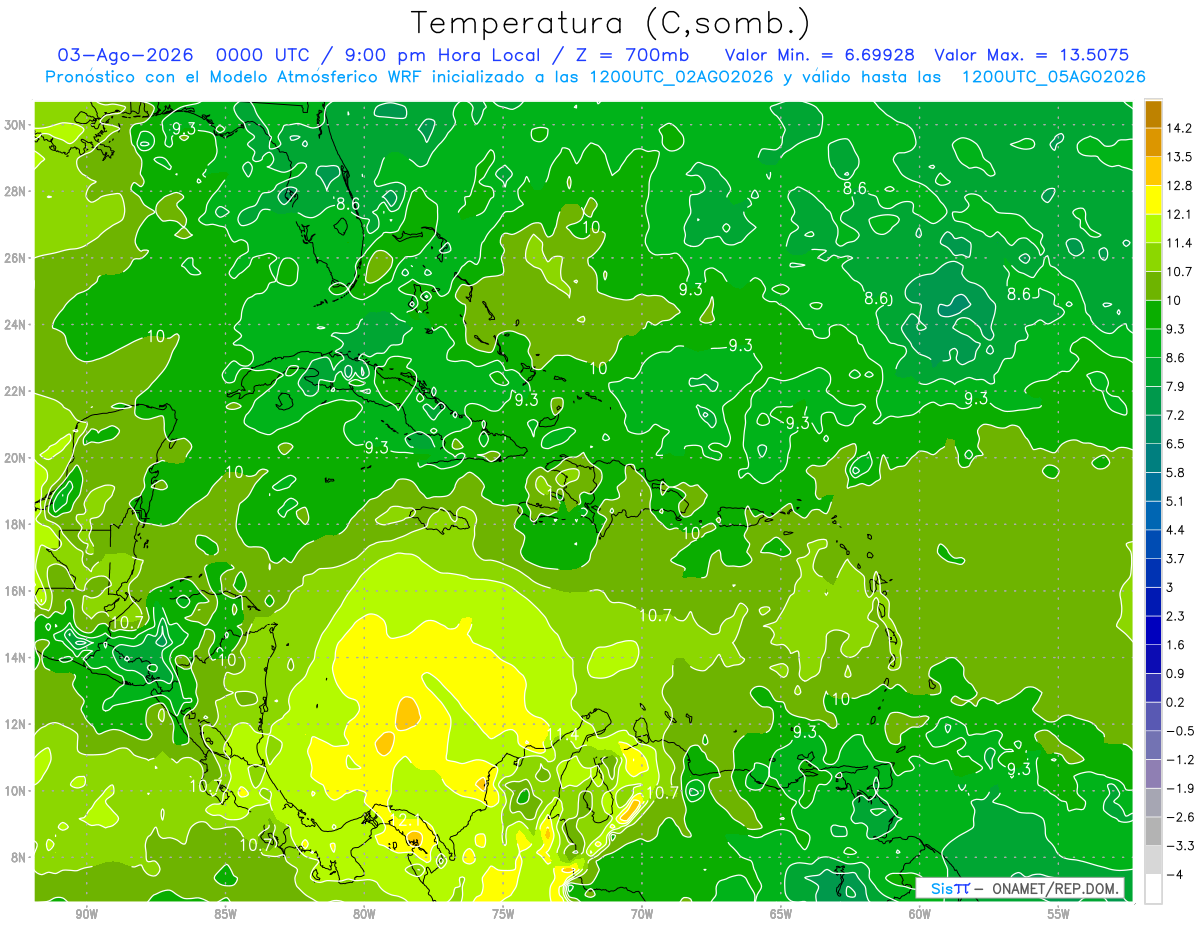The image size is (1200, 927).
Task: Click the latitude axis label "26N"
Action: [x=16, y=258]
